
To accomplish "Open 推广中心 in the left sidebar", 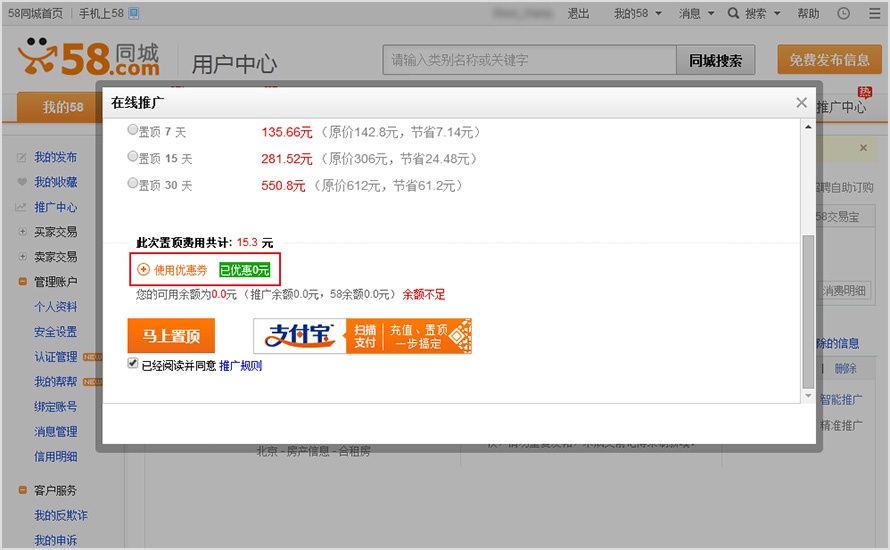I will (x=55, y=207).
